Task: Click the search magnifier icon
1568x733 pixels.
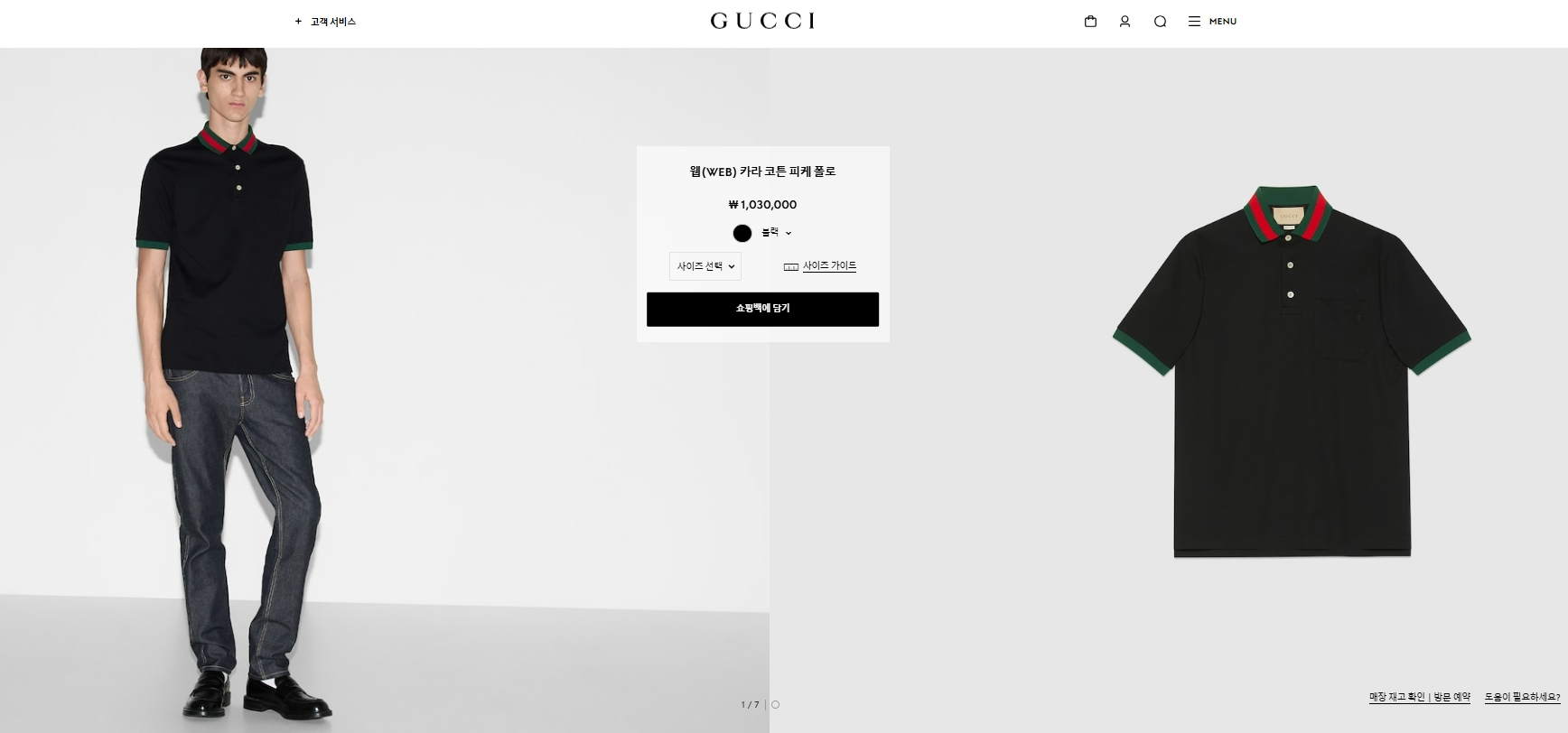Action: [x=1160, y=21]
